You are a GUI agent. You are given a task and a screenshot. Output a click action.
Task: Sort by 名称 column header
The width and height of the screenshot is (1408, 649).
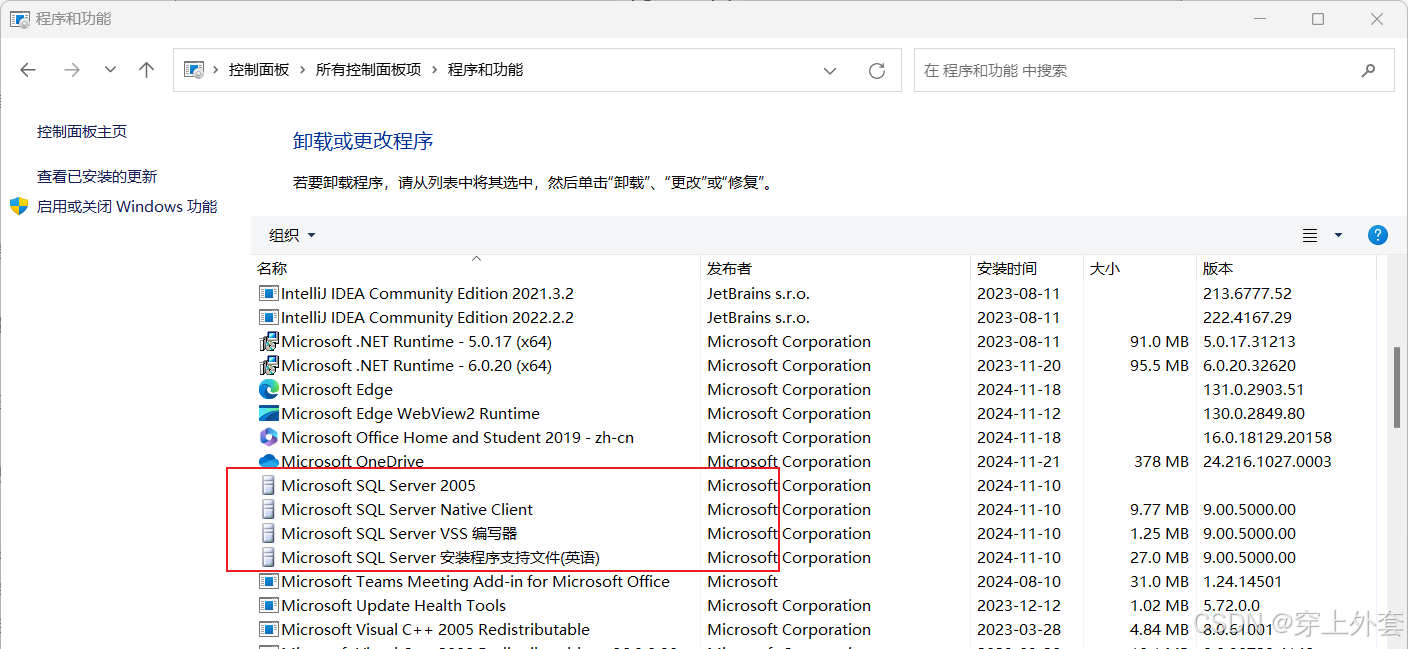272,268
